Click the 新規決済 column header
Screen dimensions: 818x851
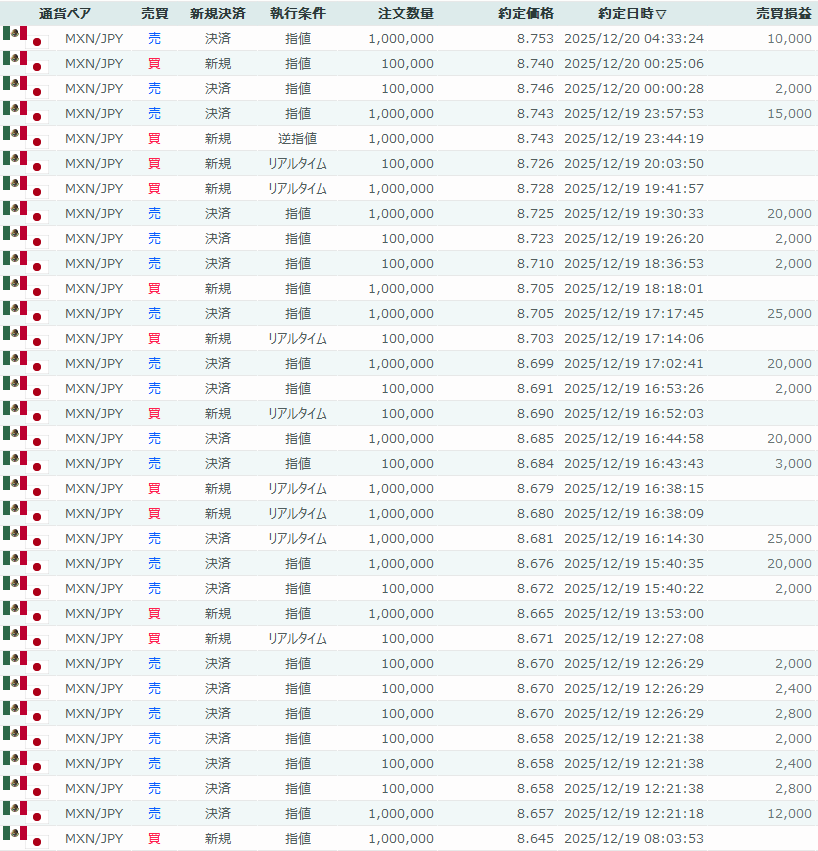click(217, 14)
